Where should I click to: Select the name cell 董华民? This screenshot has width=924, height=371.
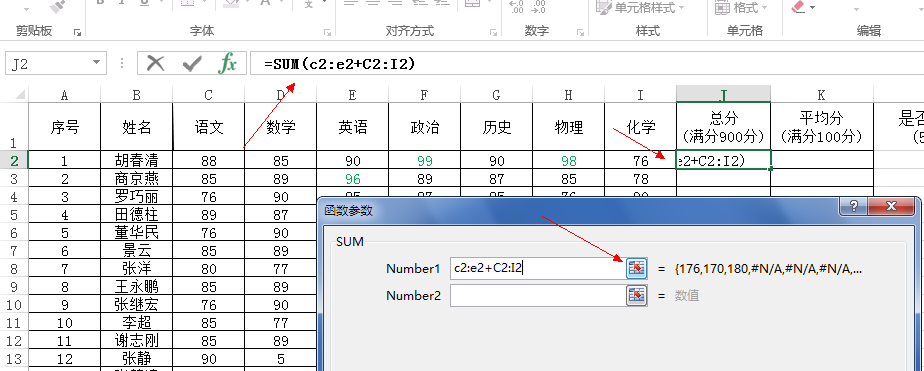(137, 233)
